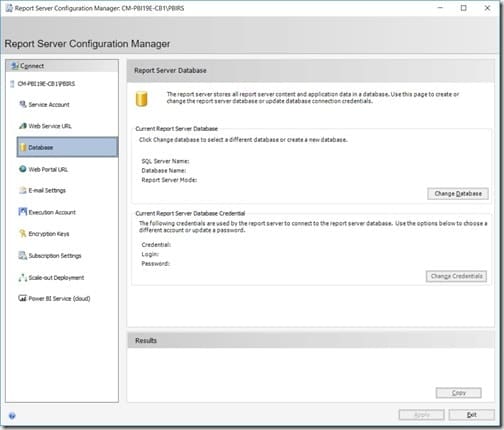Open help via the blue question icon
Image resolution: width=504 pixels, height=430 pixels.
coord(12,416)
